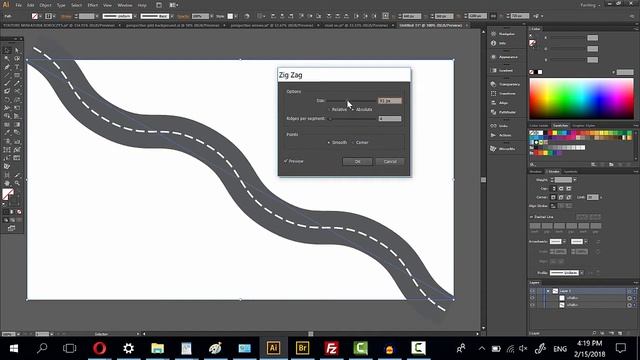This screenshot has width=640, height=360.
Task: Open the Info panel icon
Action: point(493,43)
